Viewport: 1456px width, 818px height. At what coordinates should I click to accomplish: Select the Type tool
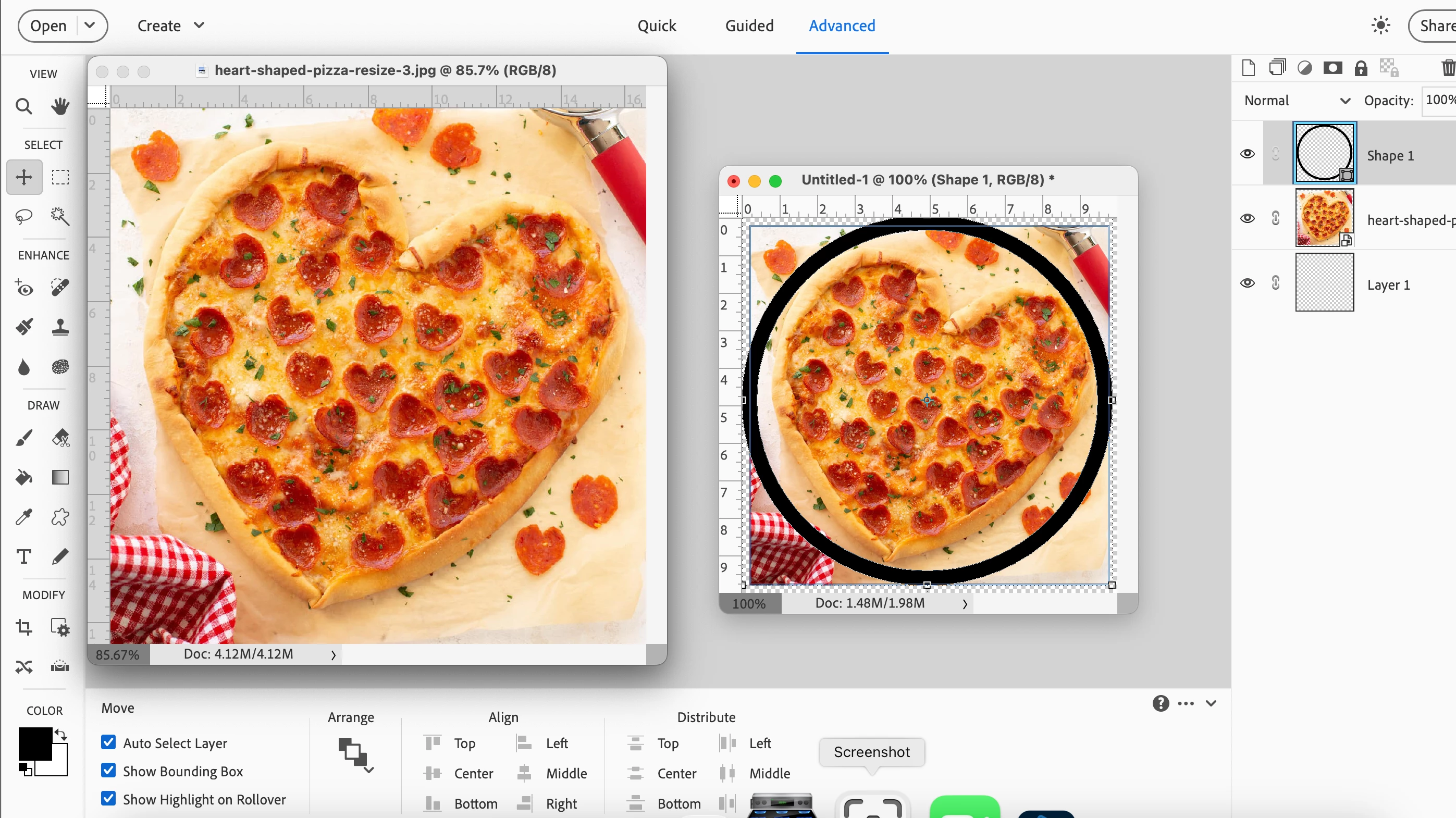(24, 557)
